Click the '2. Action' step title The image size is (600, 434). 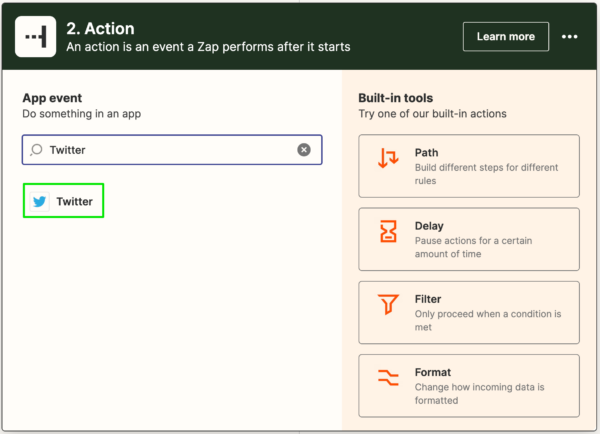pyautogui.click(x=100, y=29)
